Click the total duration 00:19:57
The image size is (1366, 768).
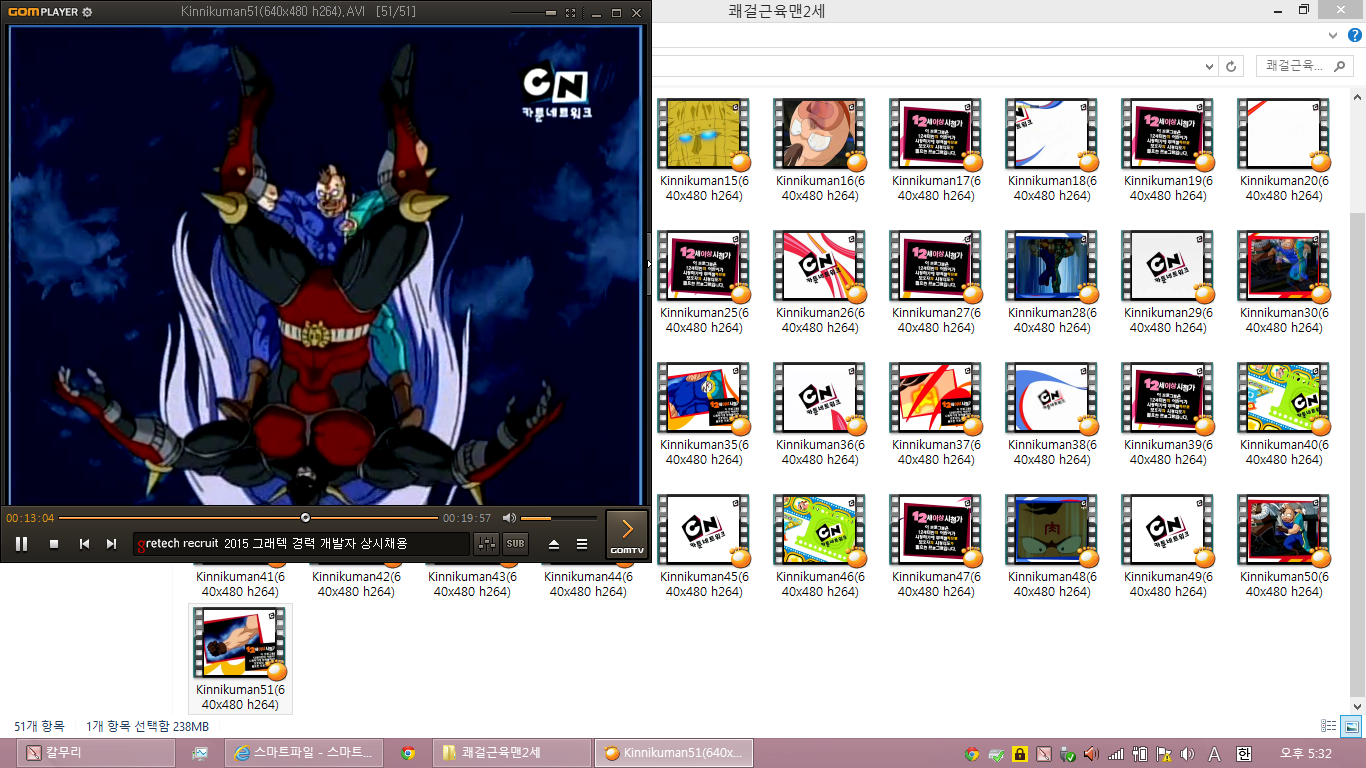pos(467,518)
